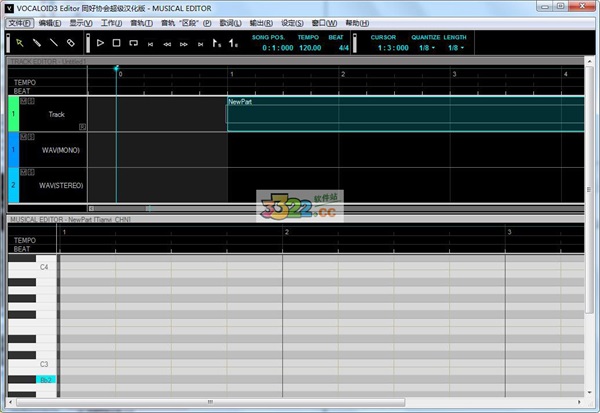The width and height of the screenshot is (600, 413).
Task: Click the C3 piano key
Action: [x=44, y=364]
